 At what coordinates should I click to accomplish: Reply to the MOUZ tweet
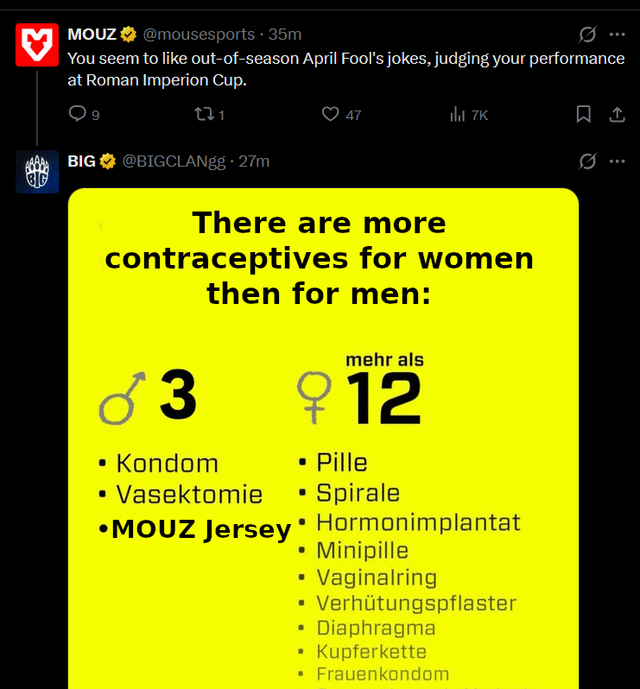coord(78,115)
